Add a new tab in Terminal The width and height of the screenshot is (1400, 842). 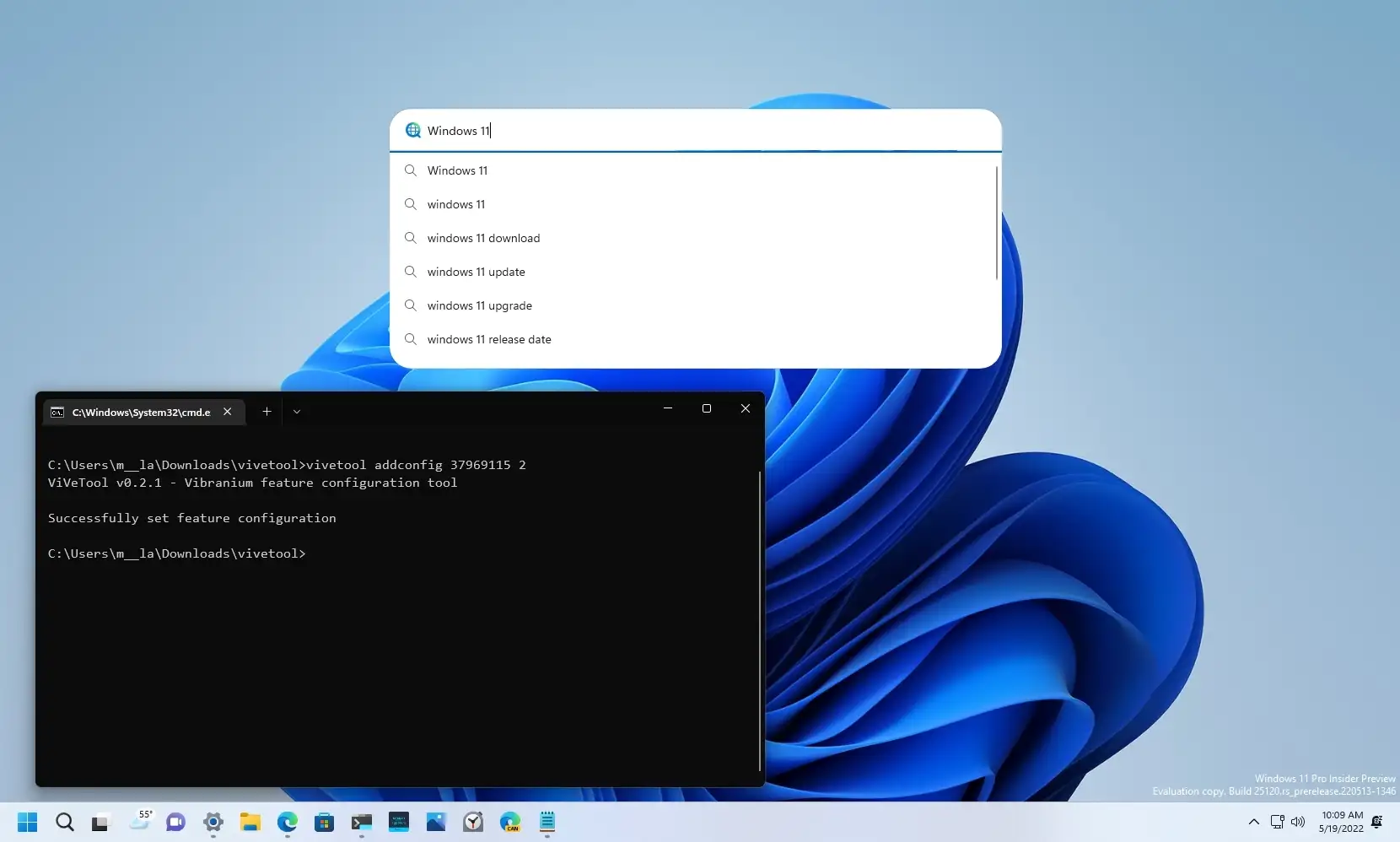(267, 412)
